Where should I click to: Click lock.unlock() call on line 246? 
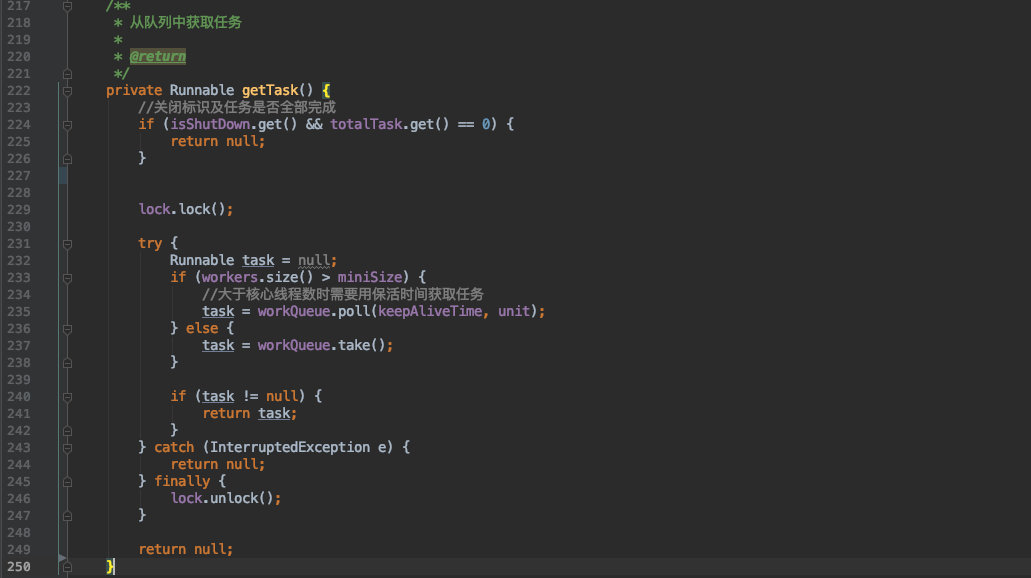click(x=226, y=498)
